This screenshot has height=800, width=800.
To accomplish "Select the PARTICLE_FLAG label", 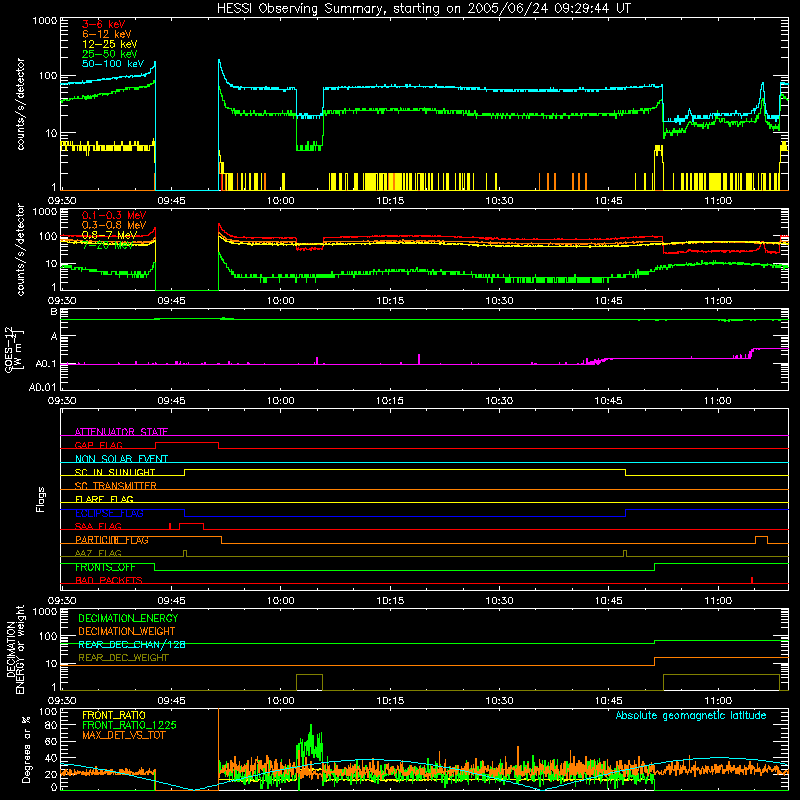I will pyautogui.click(x=111, y=540).
